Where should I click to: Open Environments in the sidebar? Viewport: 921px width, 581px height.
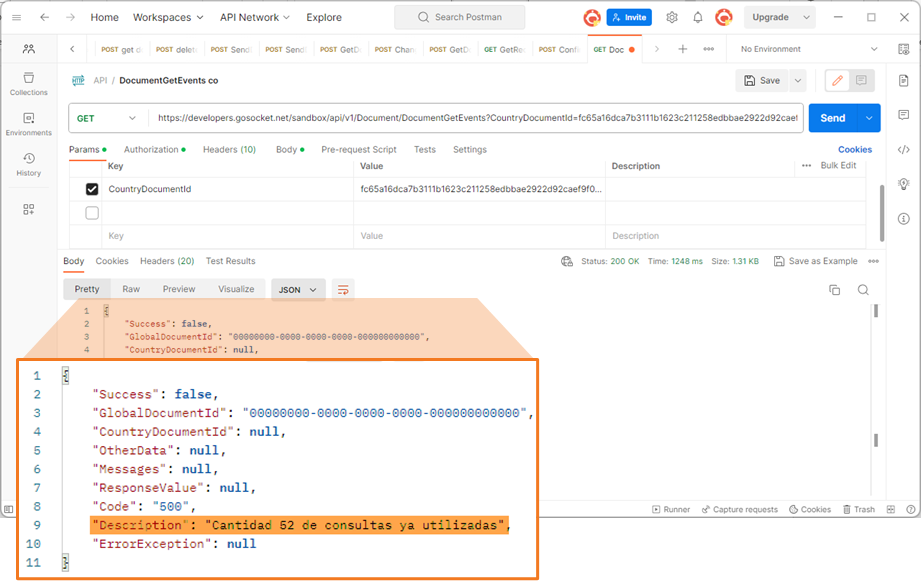pyautogui.click(x=28, y=124)
